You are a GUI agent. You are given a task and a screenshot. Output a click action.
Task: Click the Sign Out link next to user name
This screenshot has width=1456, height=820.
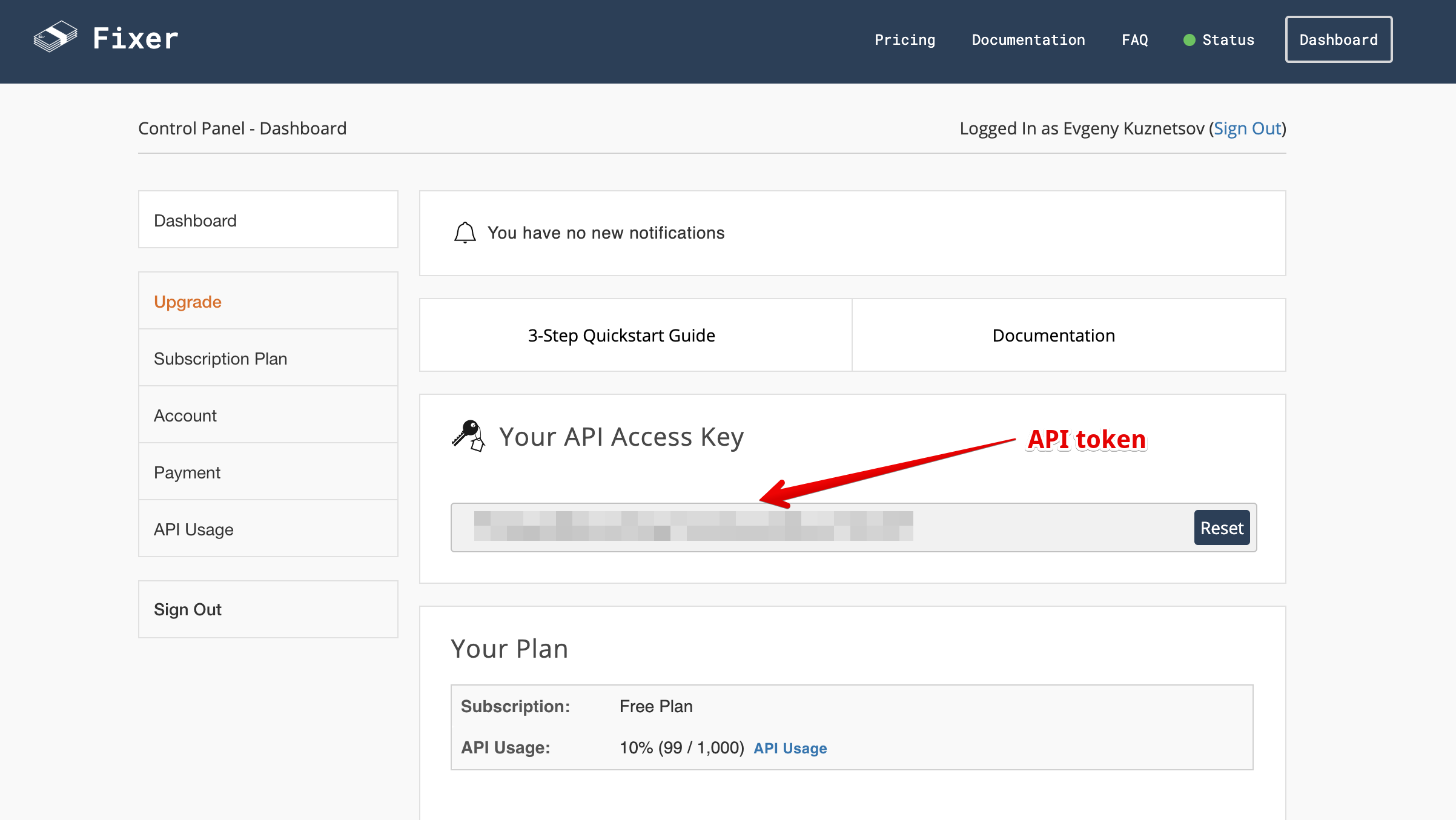(x=1248, y=128)
